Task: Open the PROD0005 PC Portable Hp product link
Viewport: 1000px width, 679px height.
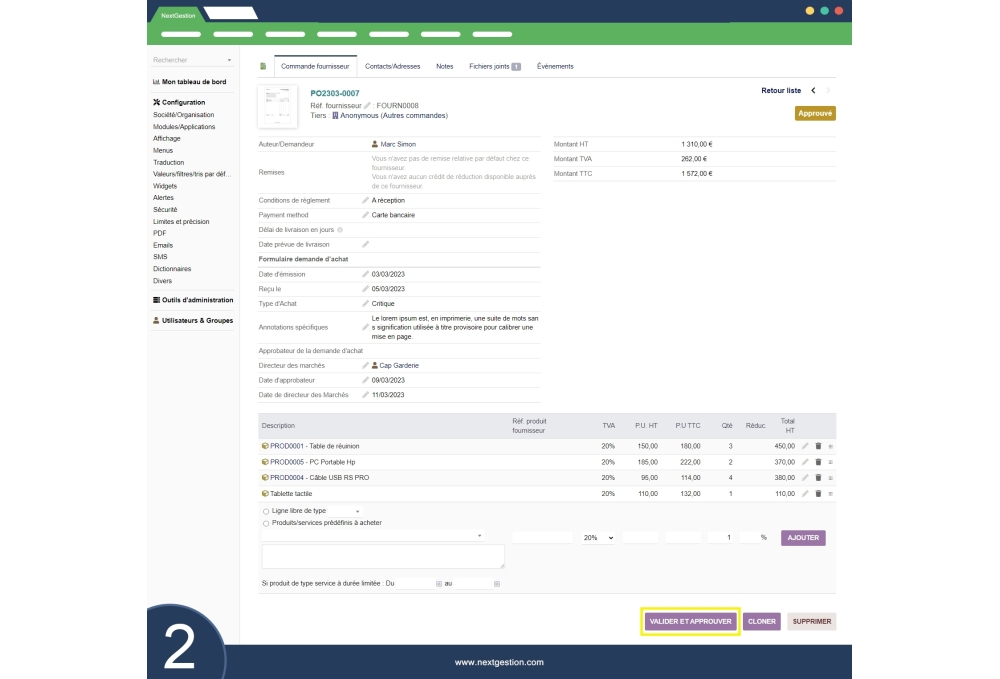Action: (313, 462)
